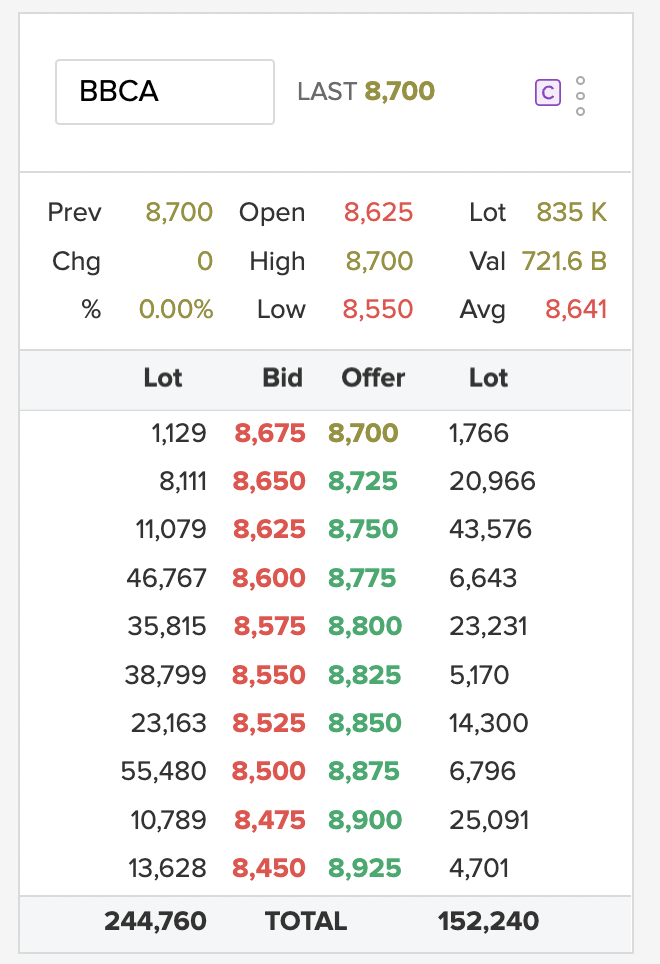Select bid price 8,675
This screenshot has height=964, width=660.
pos(270,433)
